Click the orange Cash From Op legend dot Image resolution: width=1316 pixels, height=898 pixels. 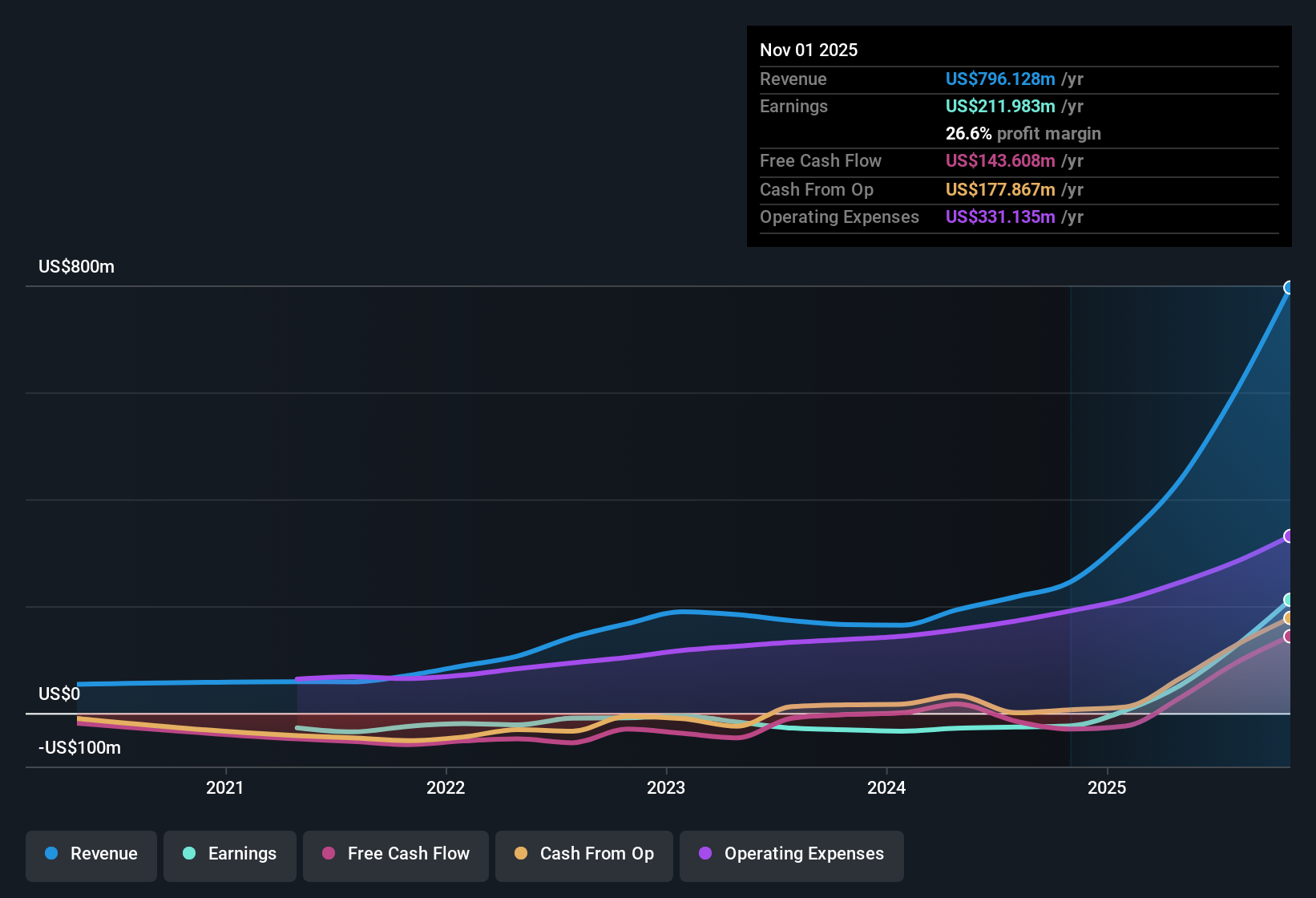pos(521,854)
